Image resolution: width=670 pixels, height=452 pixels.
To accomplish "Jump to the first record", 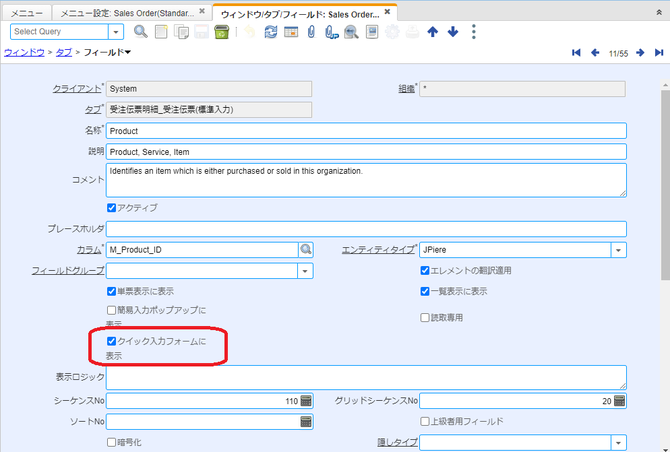I will pos(576,53).
